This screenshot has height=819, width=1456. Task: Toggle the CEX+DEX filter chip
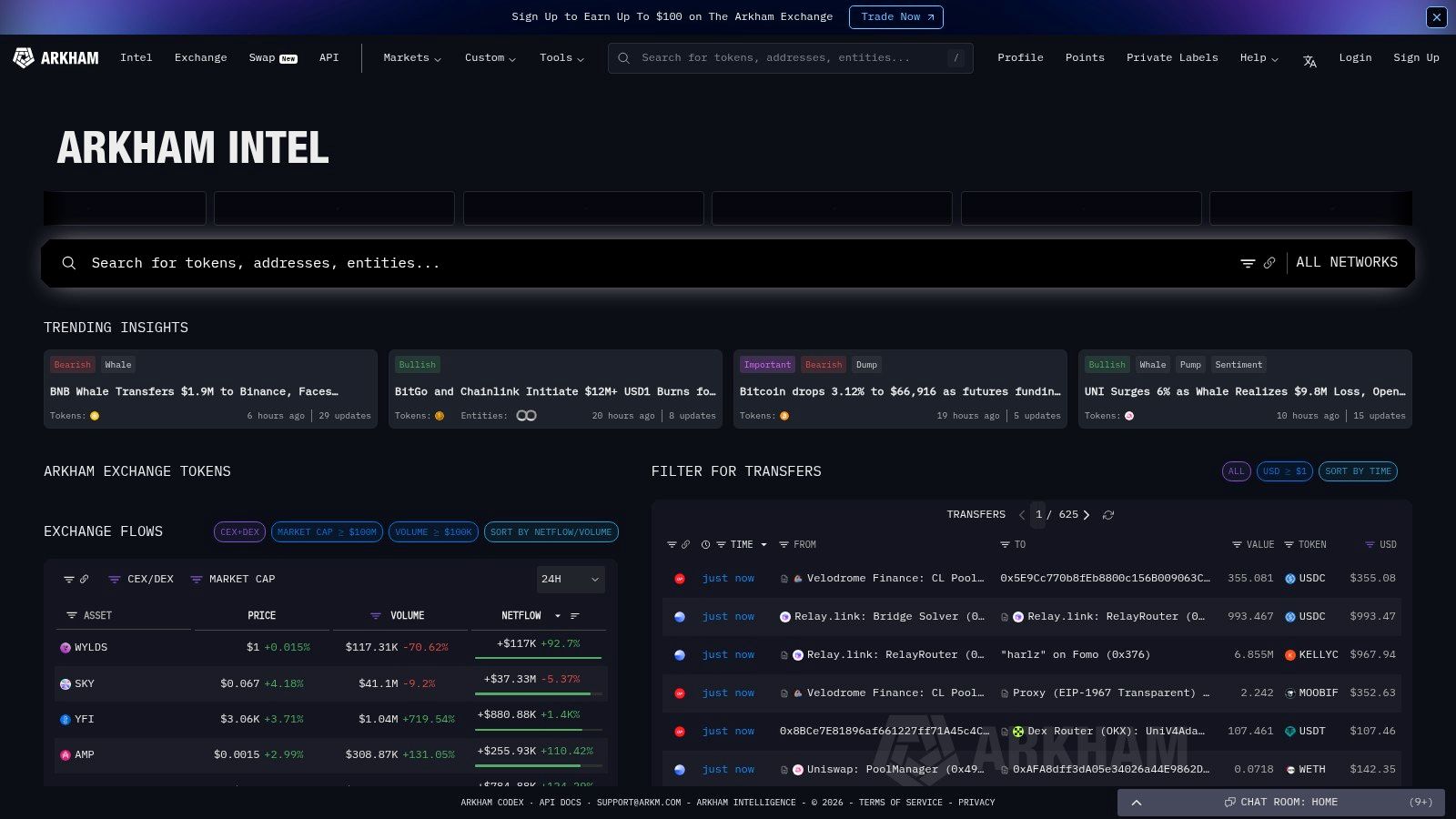point(239,532)
